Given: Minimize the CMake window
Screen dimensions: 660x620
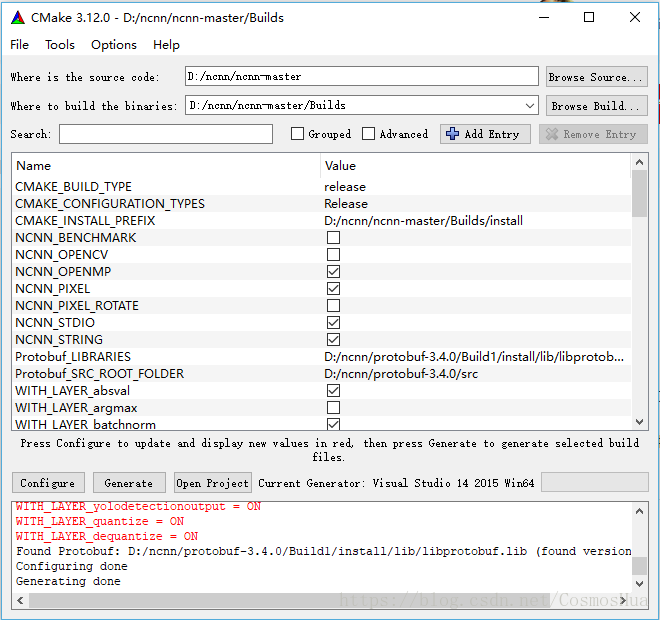Looking at the screenshot, I should click(544, 17).
